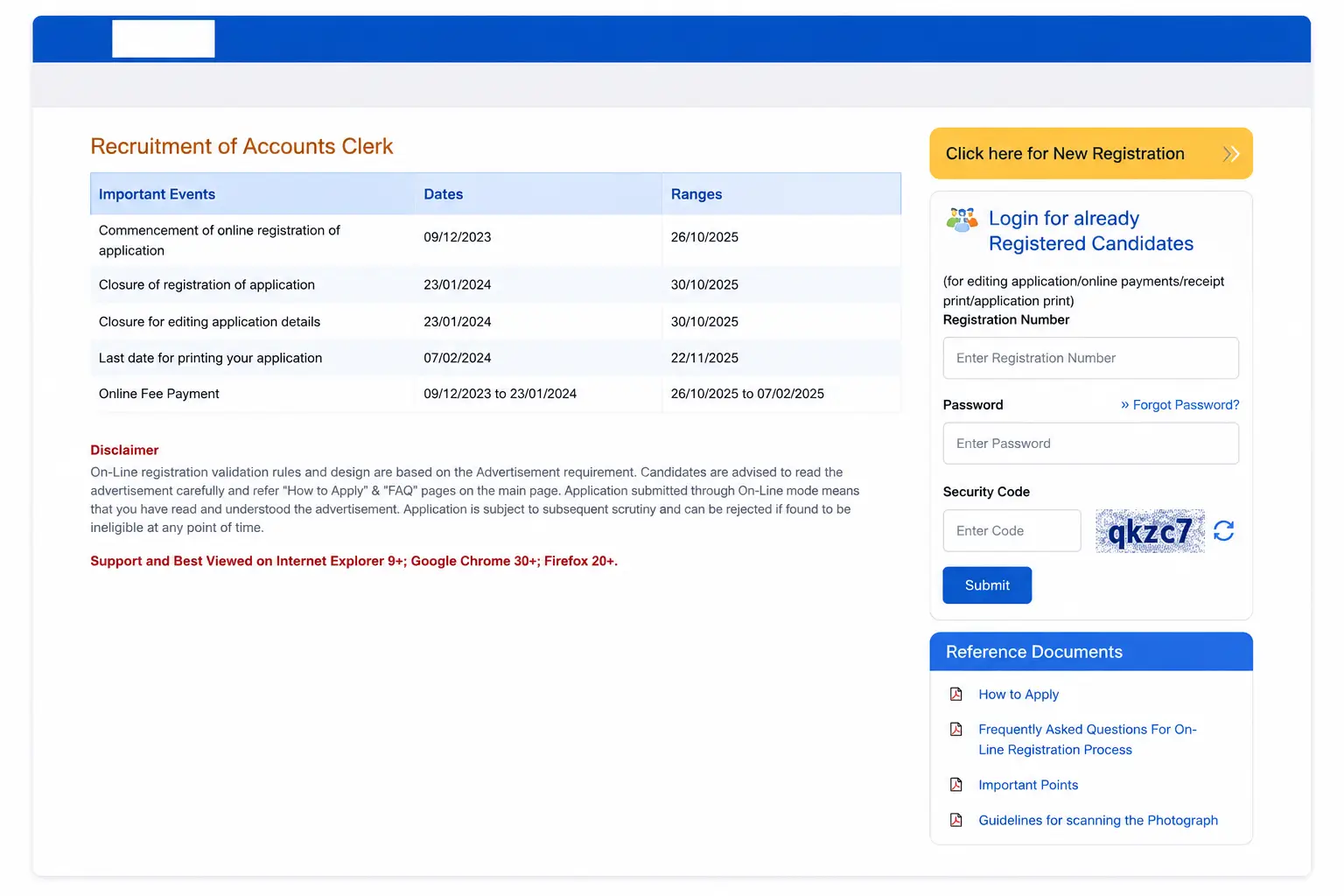The height and width of the screenshot is (896, 1344).
Task: Click the PDF icon beside Frequently Asked Questions
Action: (x=955, y=729)
